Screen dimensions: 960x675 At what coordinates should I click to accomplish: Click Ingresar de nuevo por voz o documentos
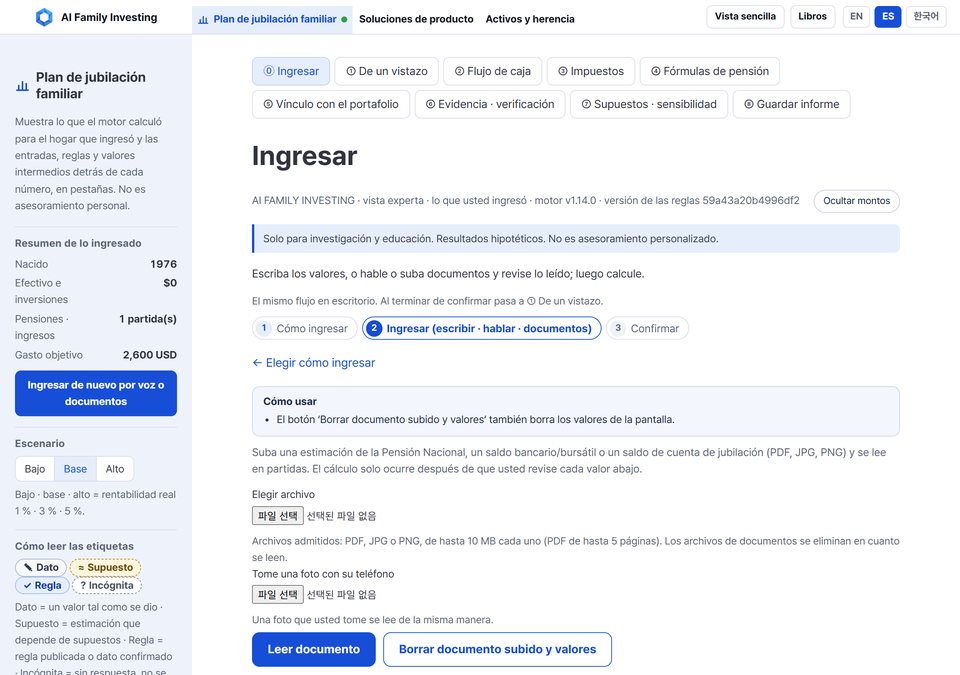96,393
